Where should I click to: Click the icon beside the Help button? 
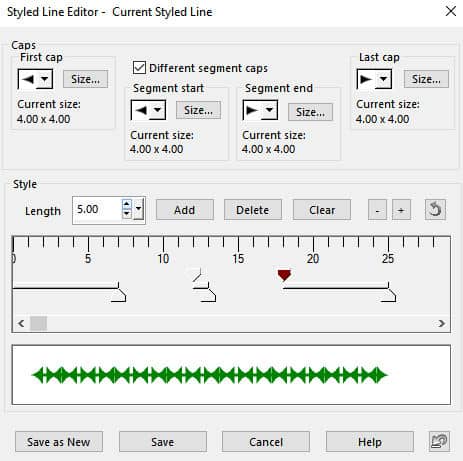point(440,442)
